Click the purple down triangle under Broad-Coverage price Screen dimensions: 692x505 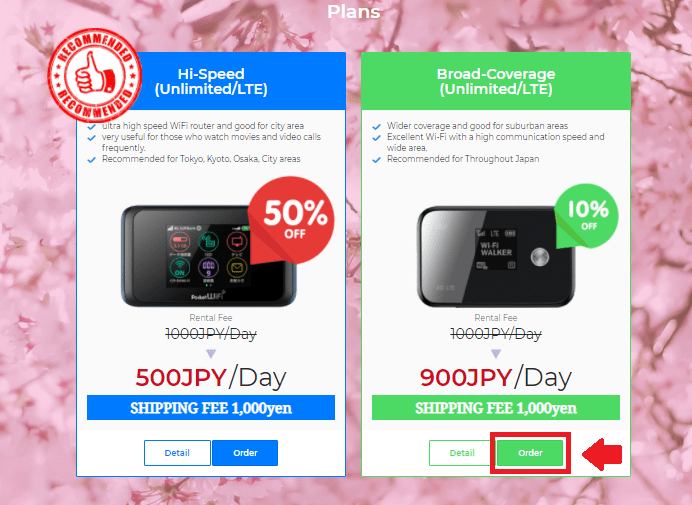click(496, 354)
